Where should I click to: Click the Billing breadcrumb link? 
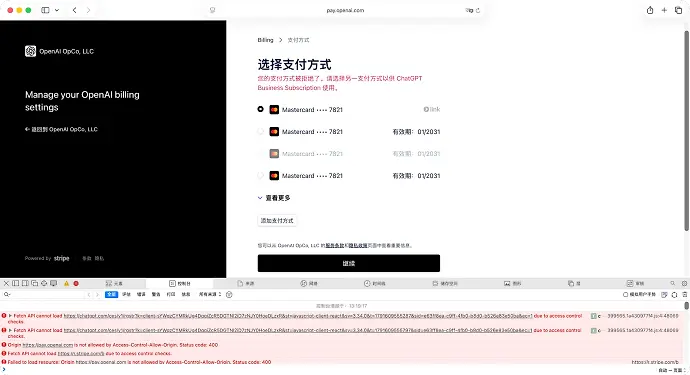[265, 40]
